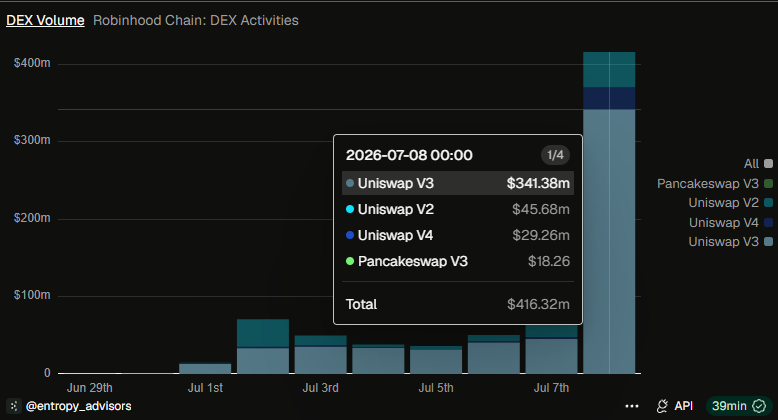This screenshot has width=778, height=420.
Task: Select the Uniswap V3 row in the tooltip
Action: click(x=457, y=183)
